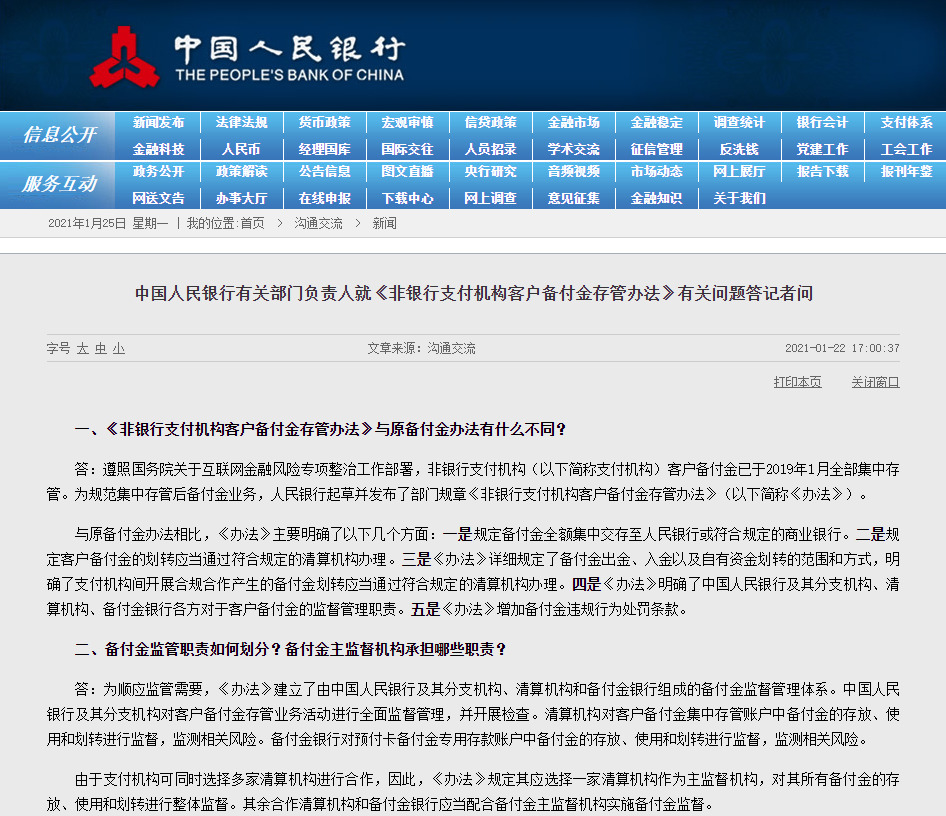Open the 金融市场 section

coord(574,122)
